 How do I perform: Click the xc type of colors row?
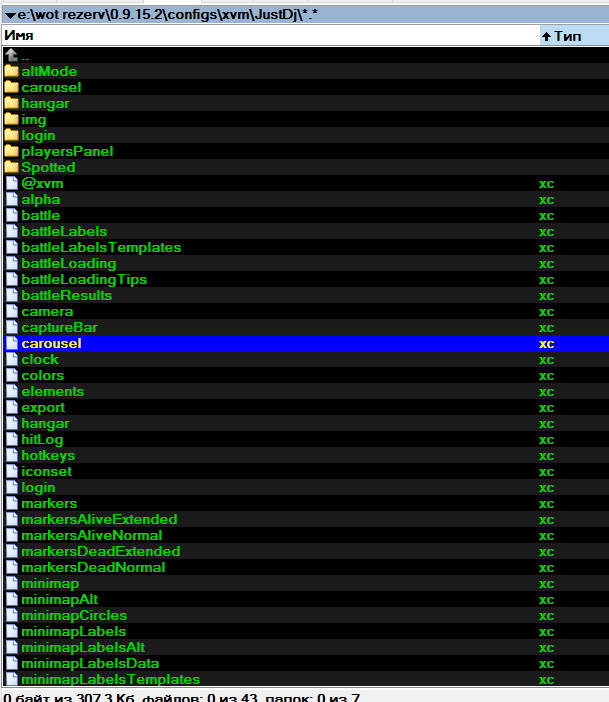[x=546, y=376]
